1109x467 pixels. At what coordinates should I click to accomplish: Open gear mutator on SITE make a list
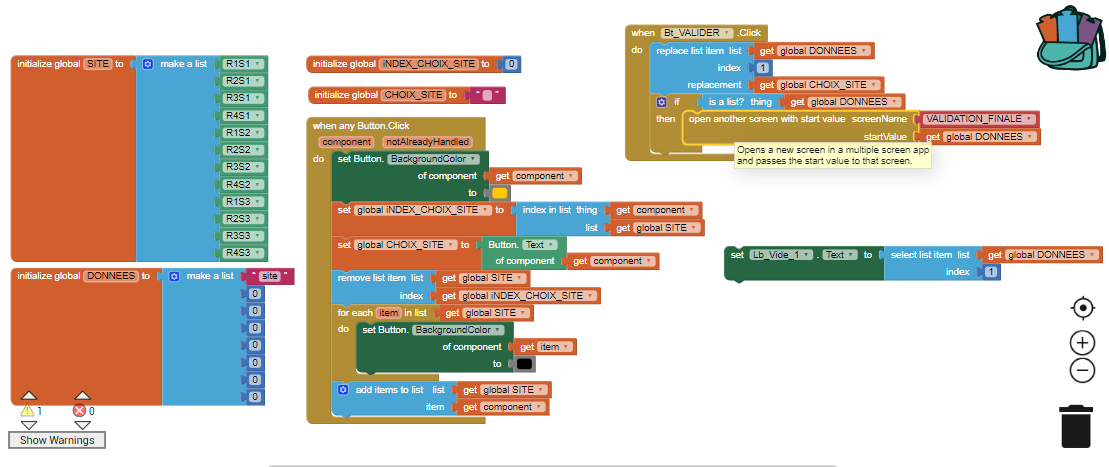(x=148, y=64)
